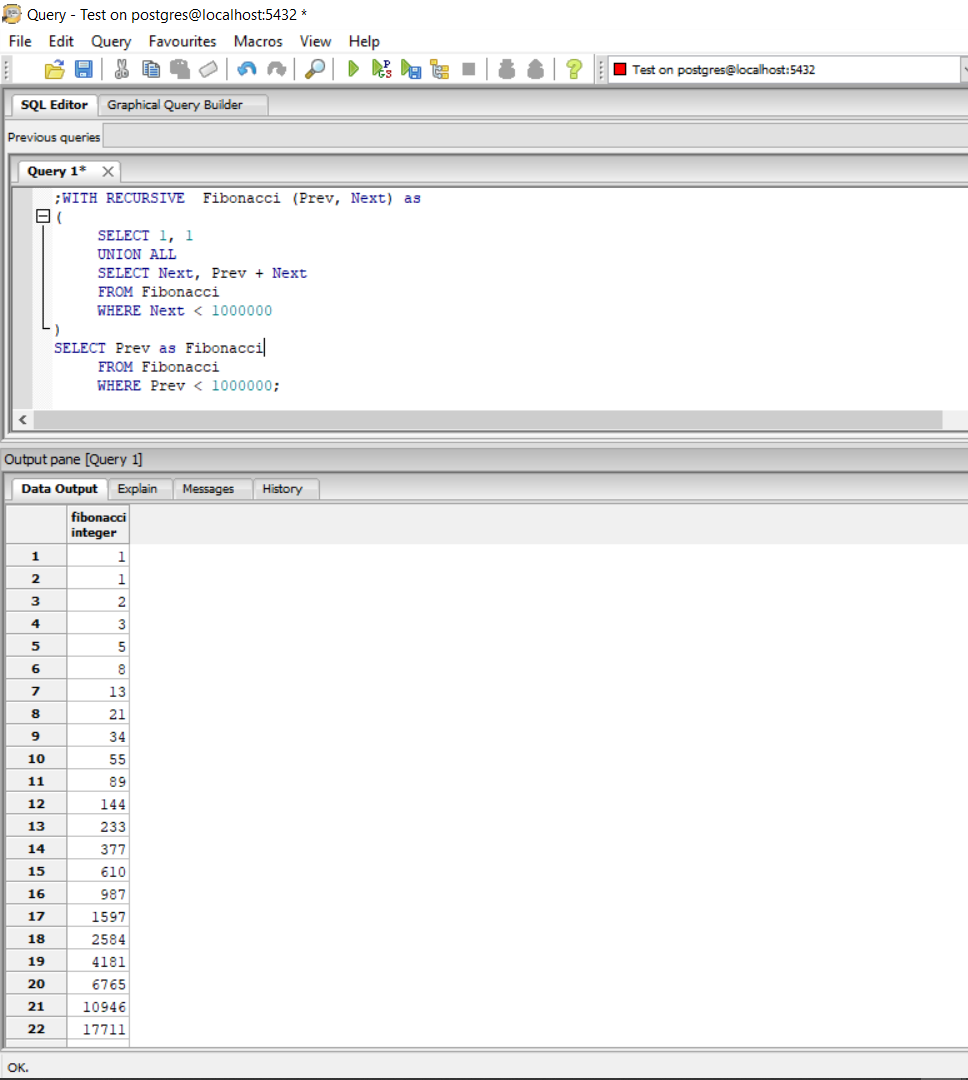Open the Macros menu
The image size is (968, 1080).
[x=257, y=41]
